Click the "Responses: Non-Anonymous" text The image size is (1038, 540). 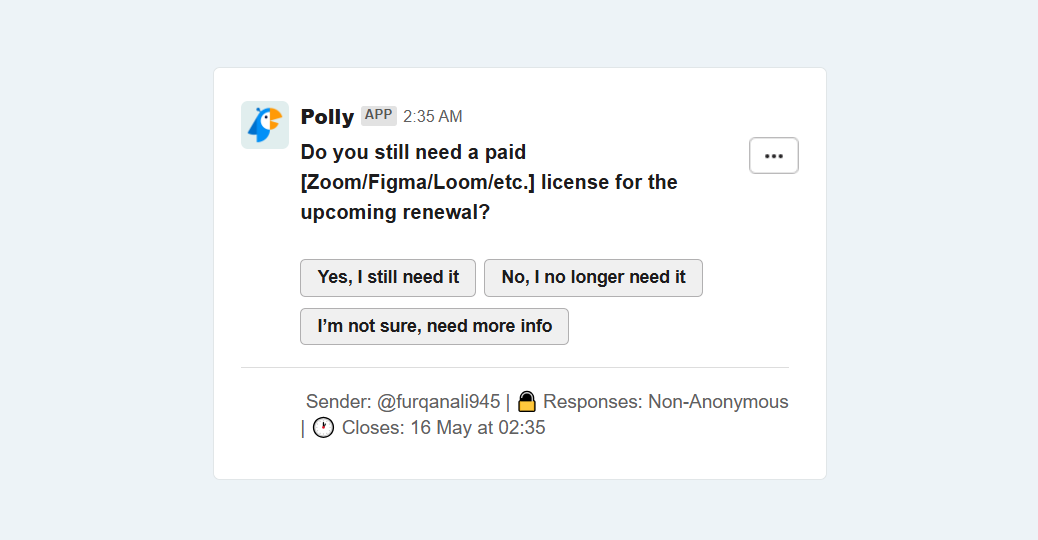pos(665,402)
